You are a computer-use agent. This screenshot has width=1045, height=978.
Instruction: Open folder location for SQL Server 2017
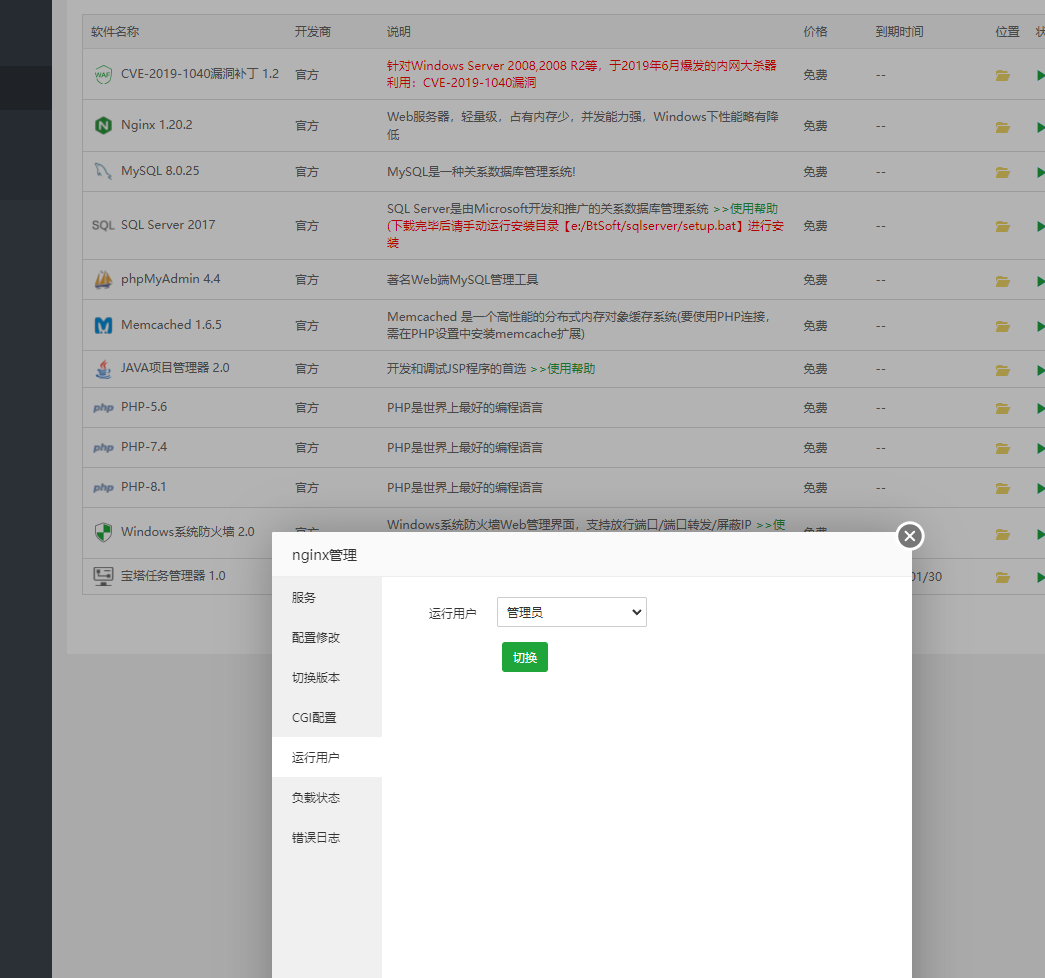pyautogui.click(x=1002, y=227)
